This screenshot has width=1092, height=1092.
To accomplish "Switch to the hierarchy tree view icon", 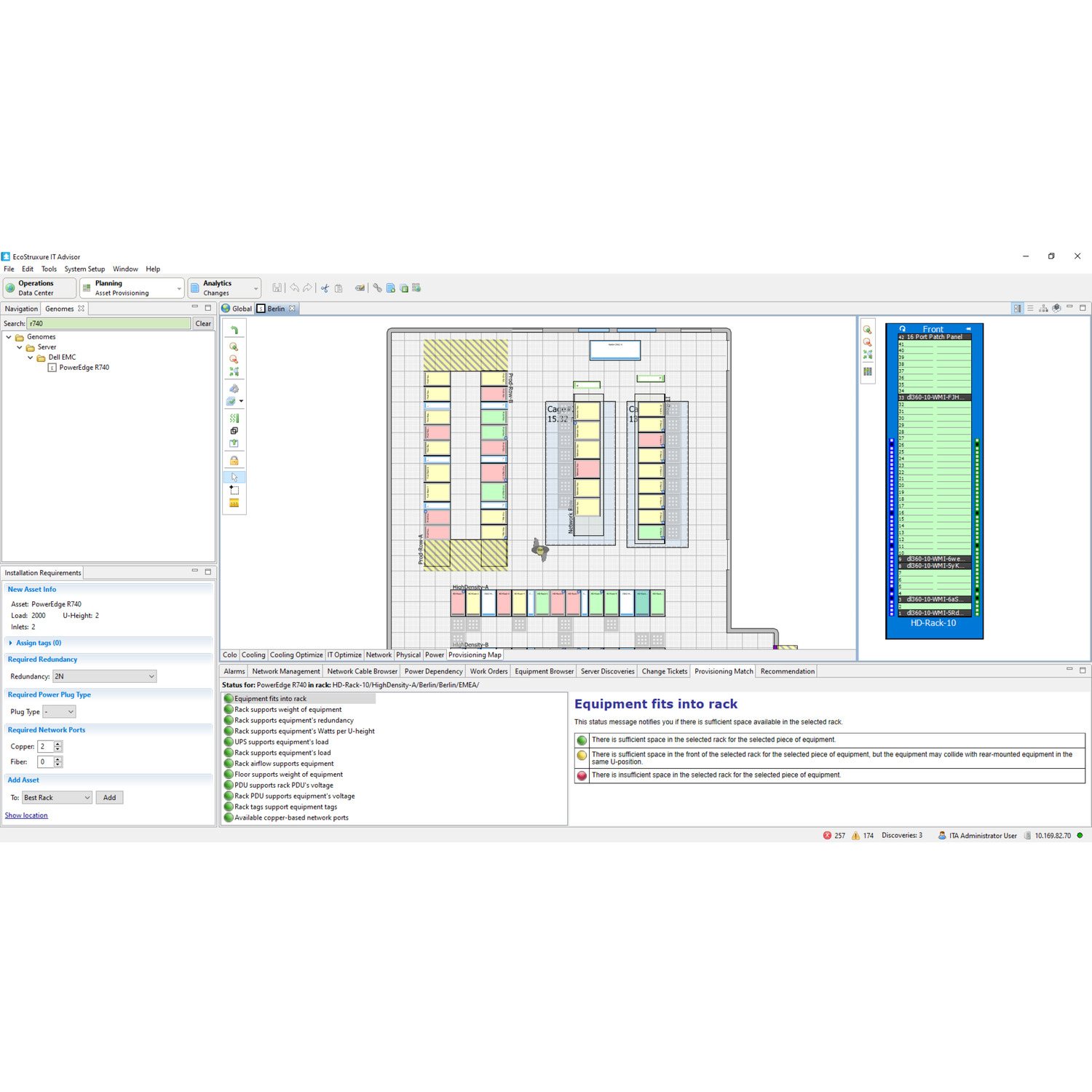I will pos(1043,309).
